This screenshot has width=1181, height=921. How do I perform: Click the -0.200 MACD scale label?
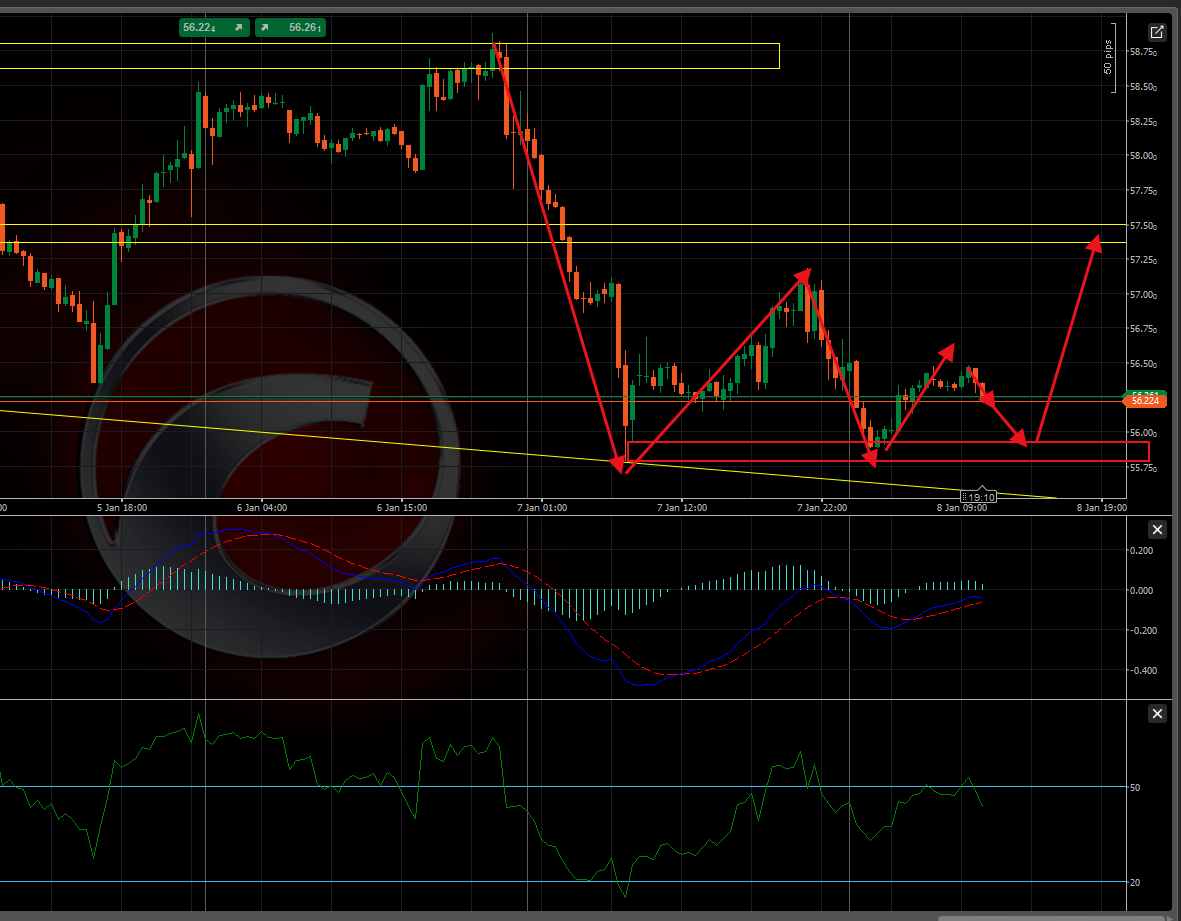pyautogui.click(x=1142, y=630)
